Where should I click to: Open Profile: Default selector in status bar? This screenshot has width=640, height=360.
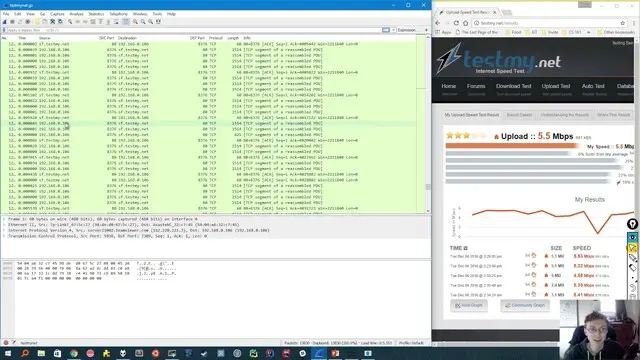point(411,343)
